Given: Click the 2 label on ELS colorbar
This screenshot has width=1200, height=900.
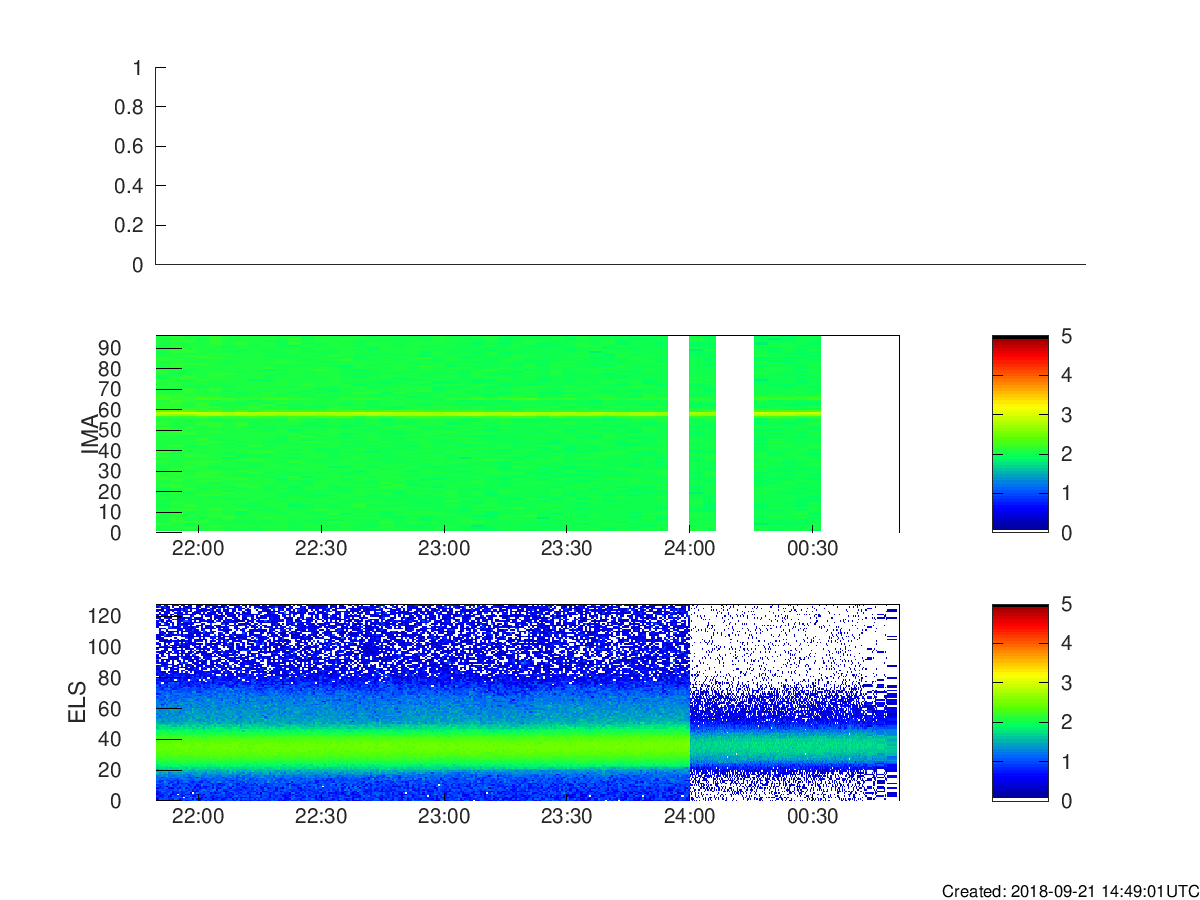Looking at the screenshot, I should [1066, 722].
